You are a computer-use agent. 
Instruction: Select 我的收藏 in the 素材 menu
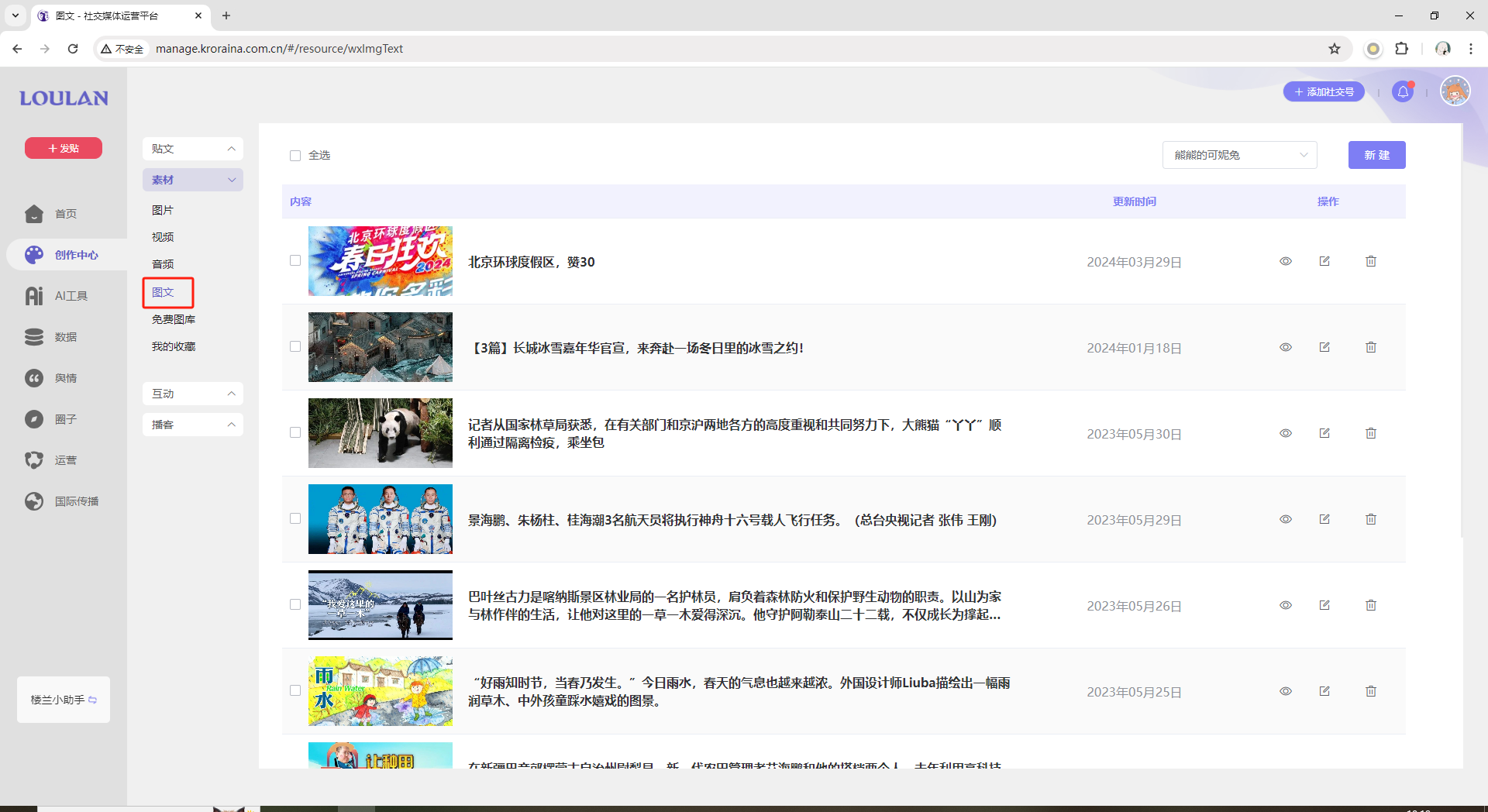[x=174, y=346]
